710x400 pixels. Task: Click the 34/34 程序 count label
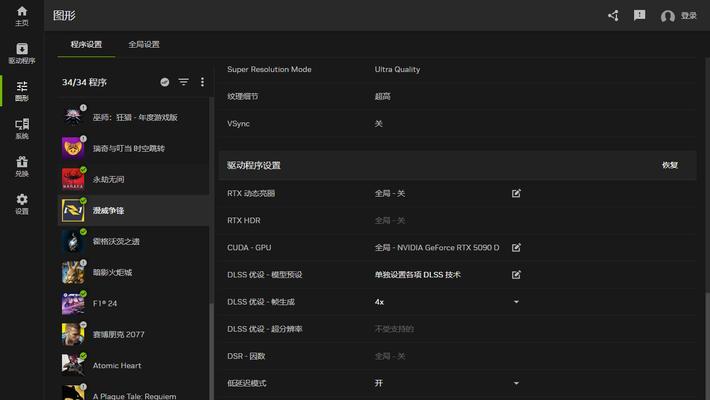(x=84, y=82)
